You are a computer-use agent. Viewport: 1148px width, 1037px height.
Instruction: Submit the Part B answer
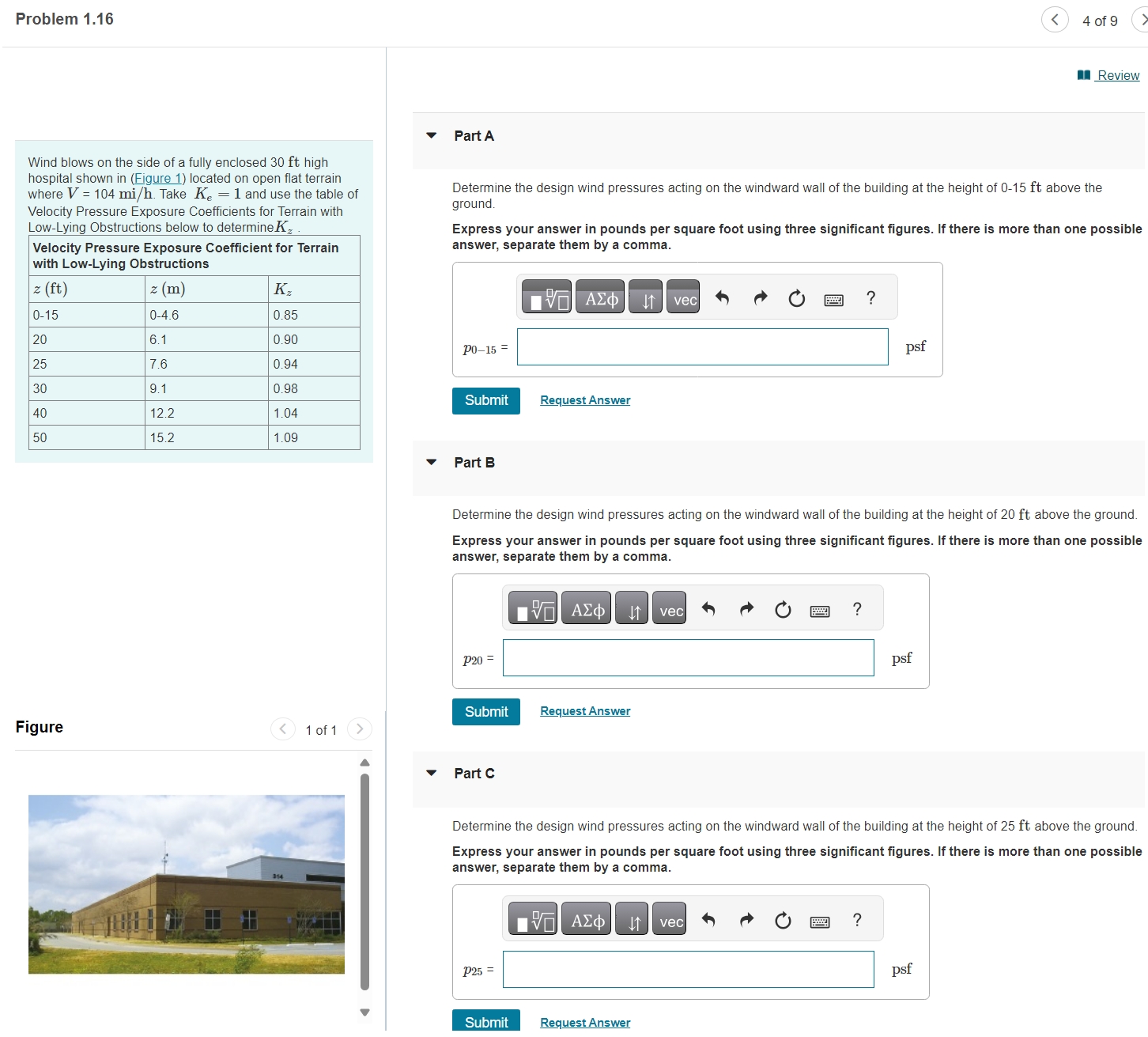486,712
